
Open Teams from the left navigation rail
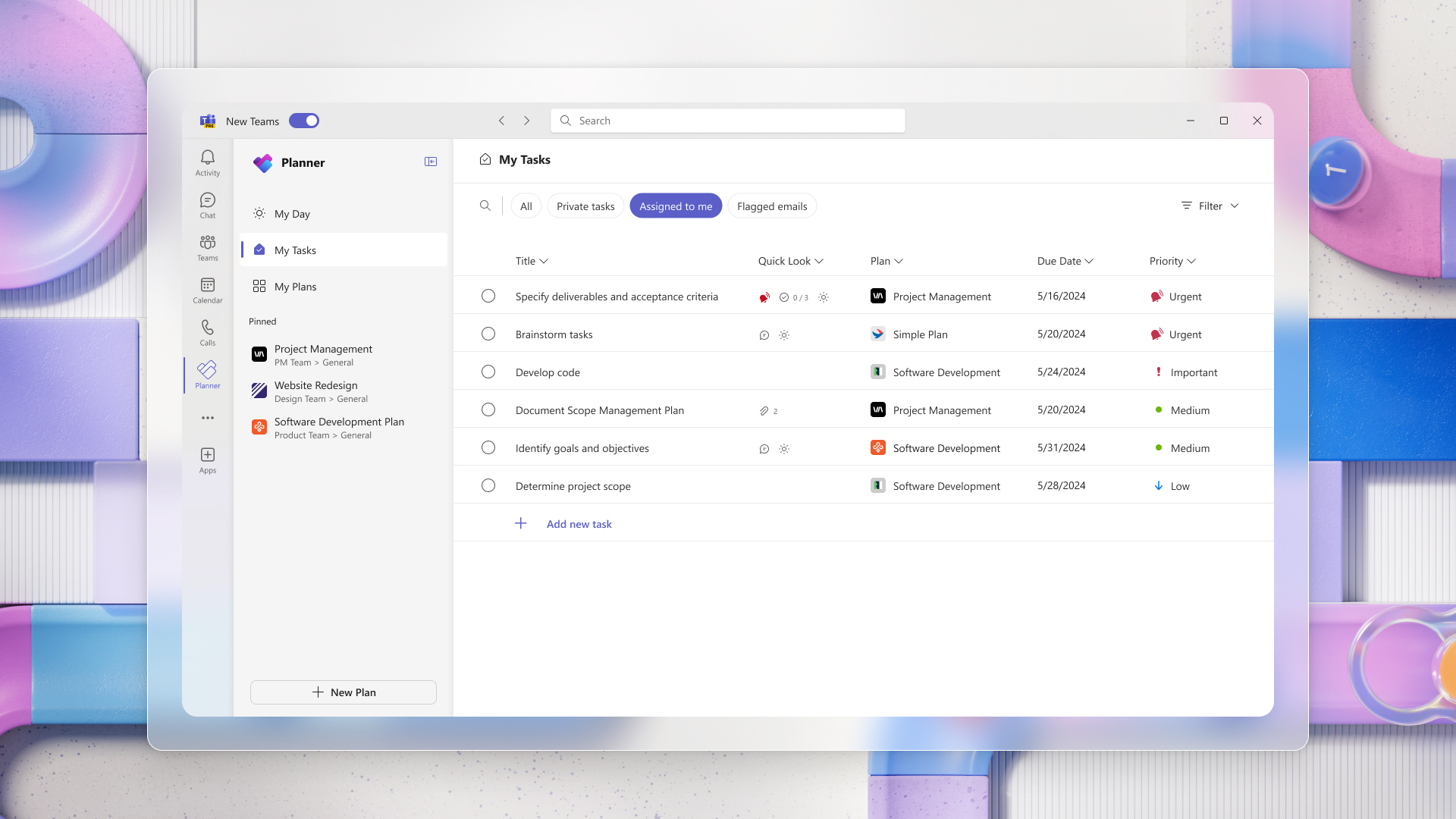tap(207, 247)
